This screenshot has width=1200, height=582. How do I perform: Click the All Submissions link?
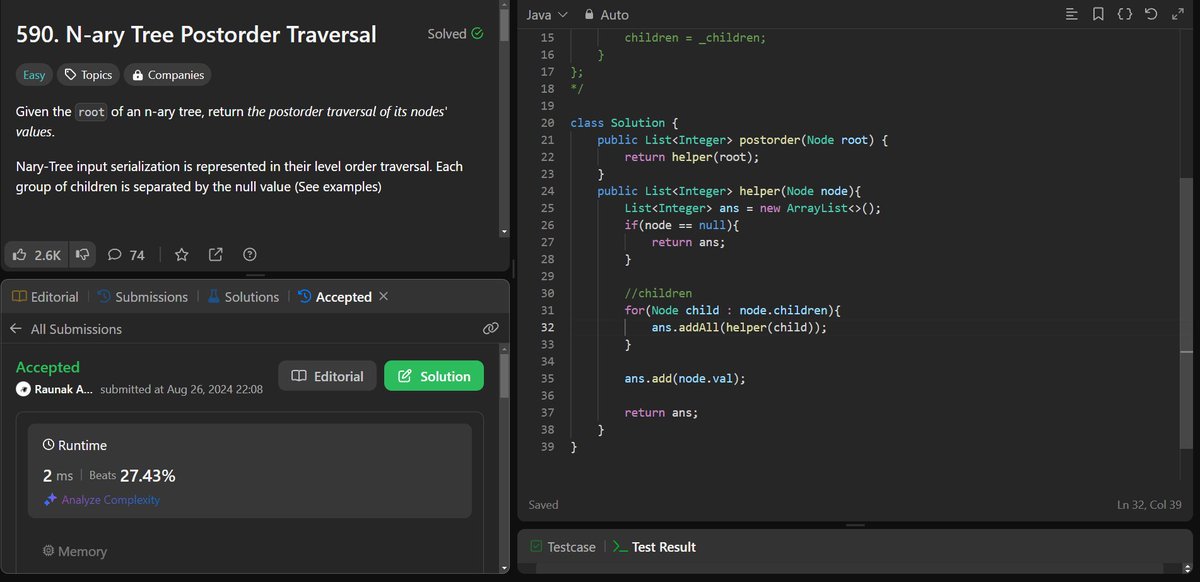[76, 329]
